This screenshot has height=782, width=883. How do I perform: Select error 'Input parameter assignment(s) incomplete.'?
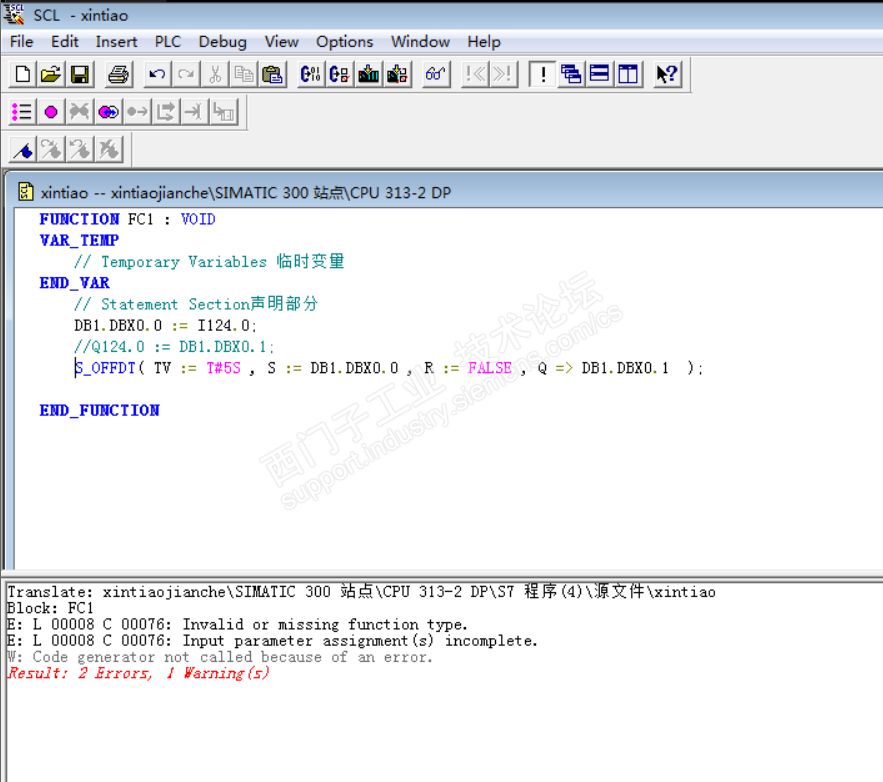273,641
